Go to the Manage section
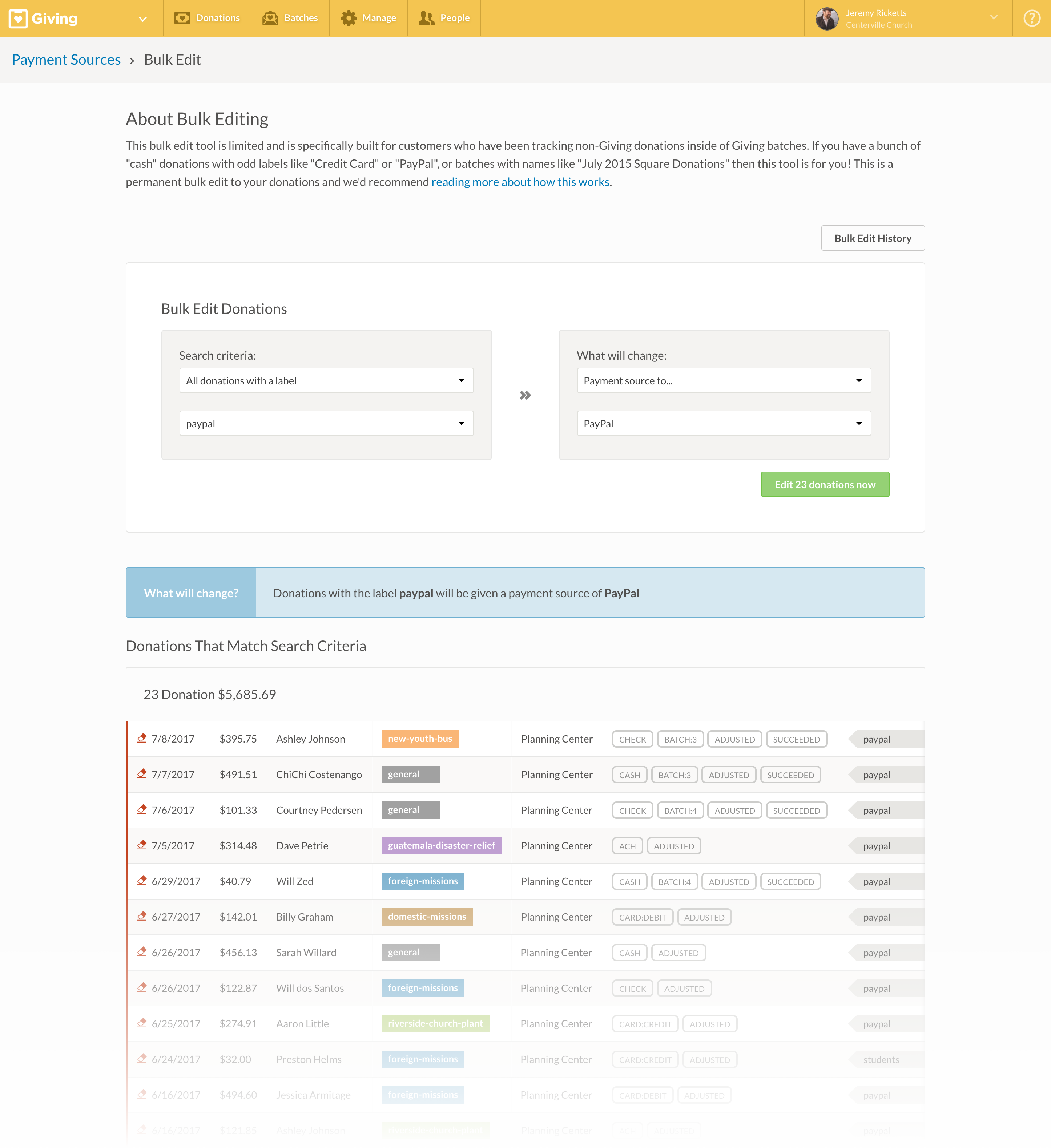 (x=369, y=18)
